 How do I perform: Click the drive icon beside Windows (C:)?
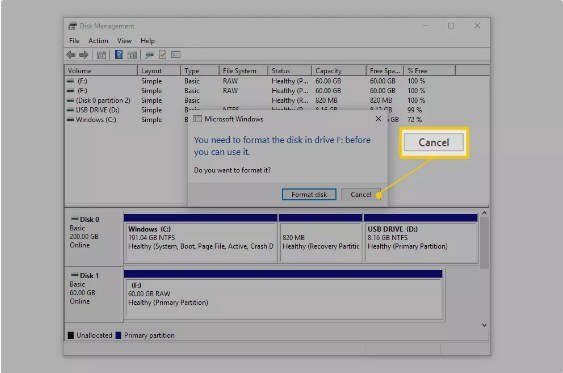click(x=71, y=120)
